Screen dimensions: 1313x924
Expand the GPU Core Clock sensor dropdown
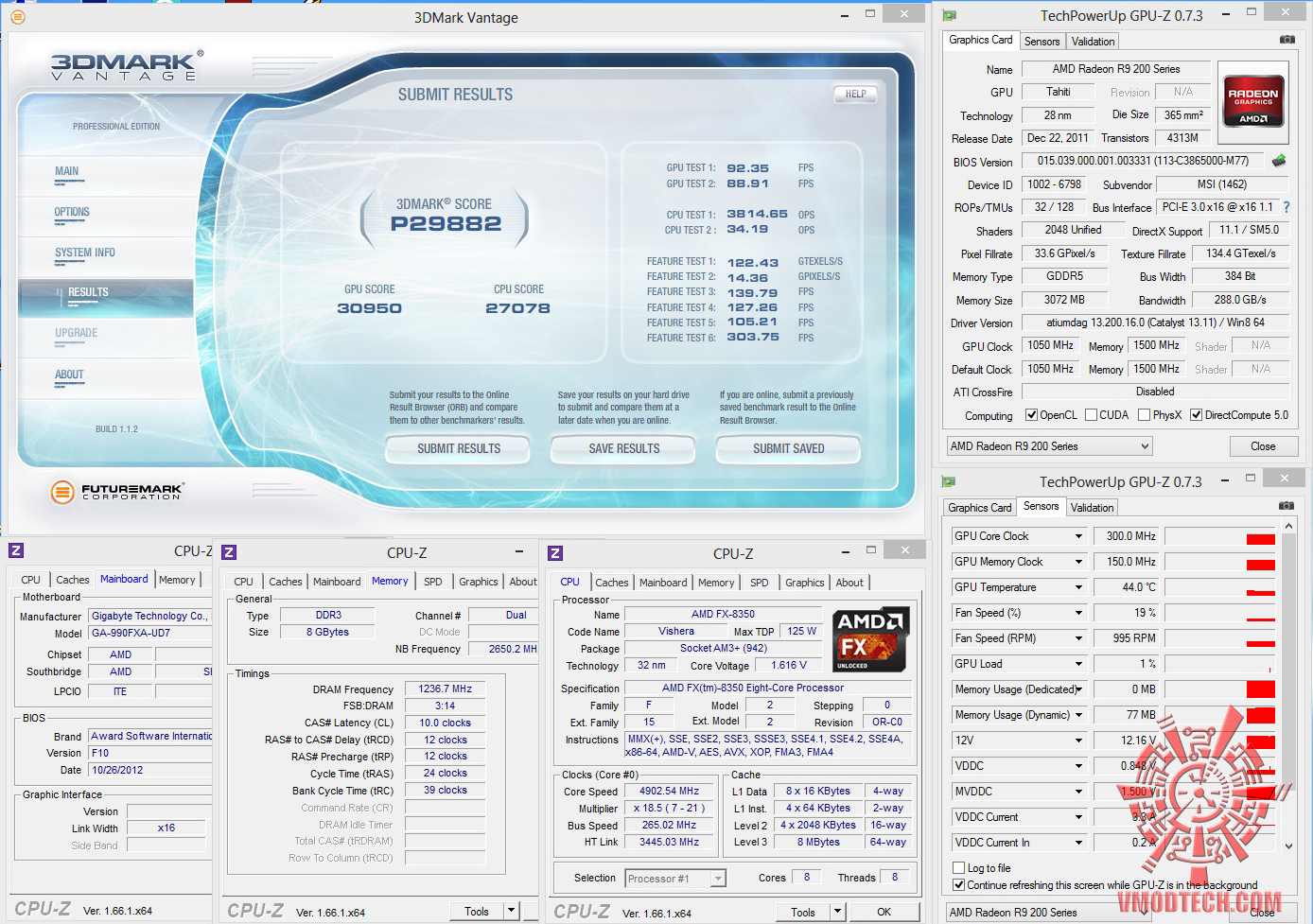1078,536
